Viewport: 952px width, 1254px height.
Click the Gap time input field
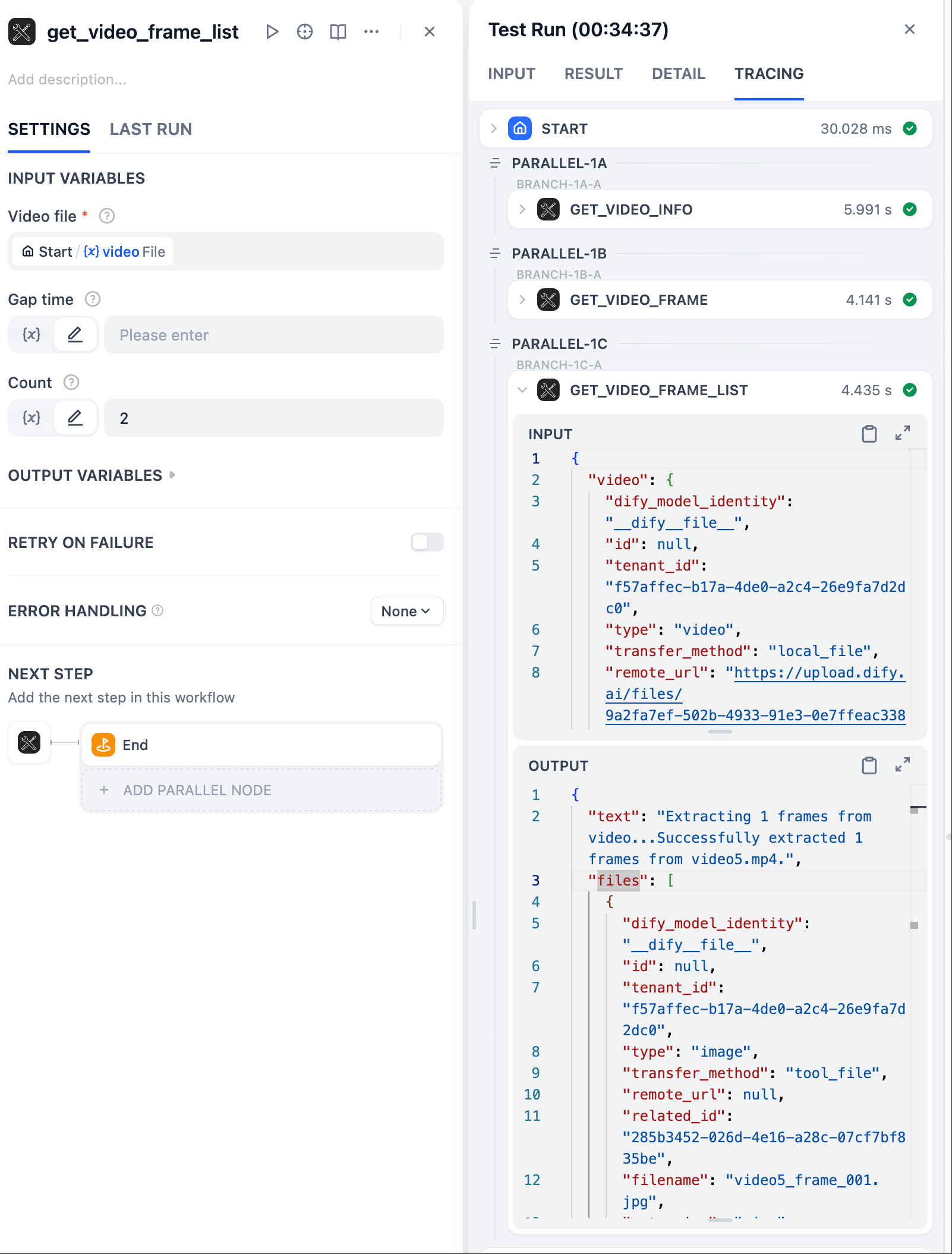[x=273, y=335]
